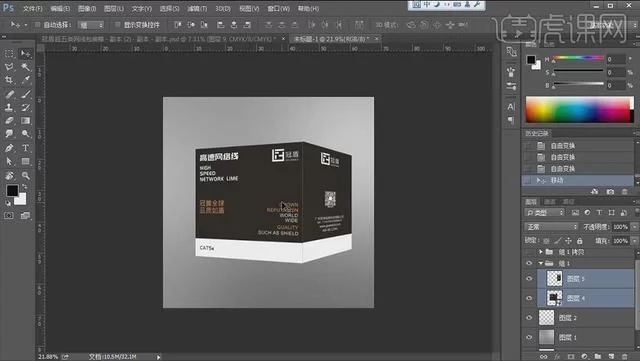Viewport: 640px width, 361px height.
Task: Select the Clone Stamp tool
Action: (9, 107)
